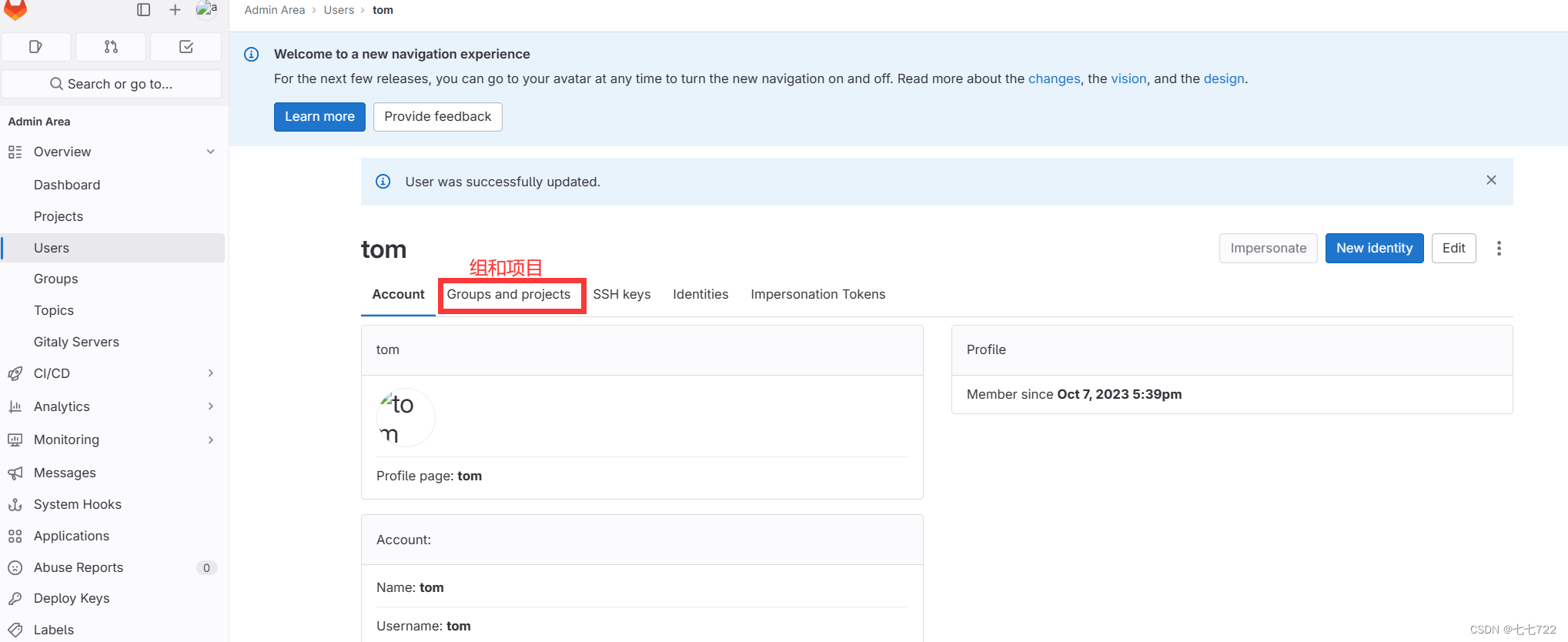The image size is (1568, 642).
Task: Switch to the SSH keys tab
Action: point(621,295)
